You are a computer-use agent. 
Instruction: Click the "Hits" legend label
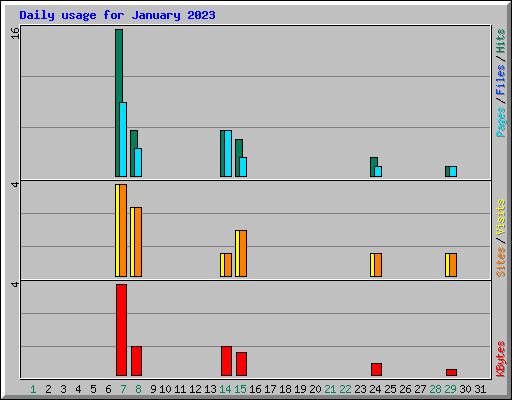pos(500,41)
